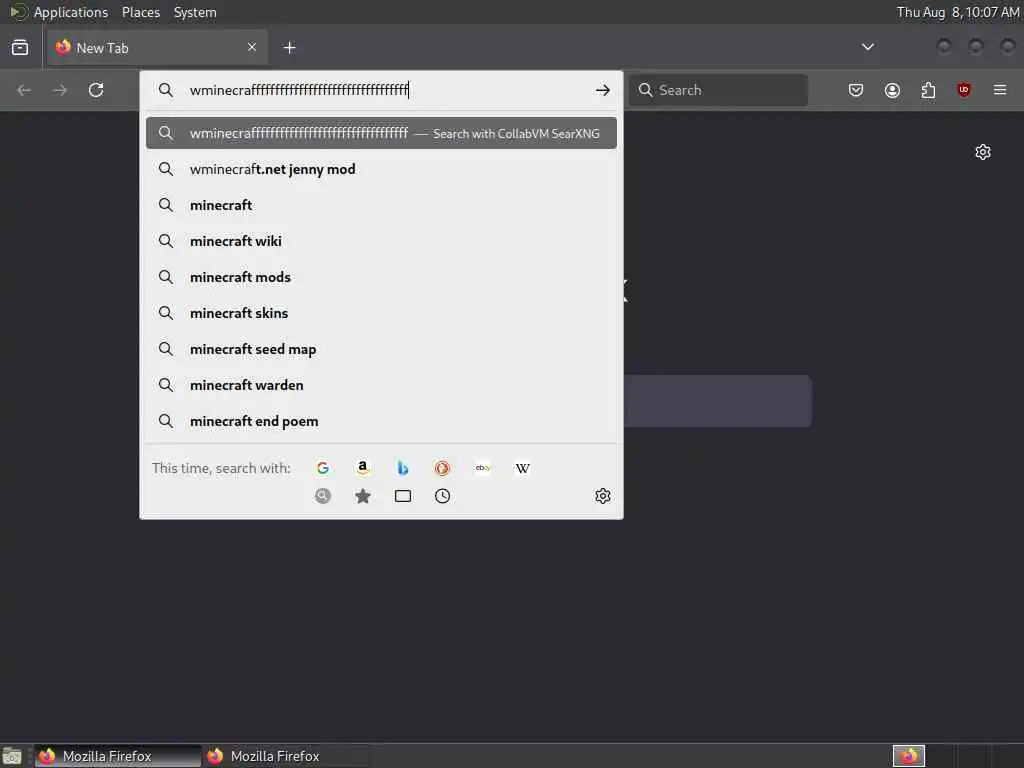Screen dimensions: 1024x768
Task: Open the Firefox account menu
Action: [892, 90]
